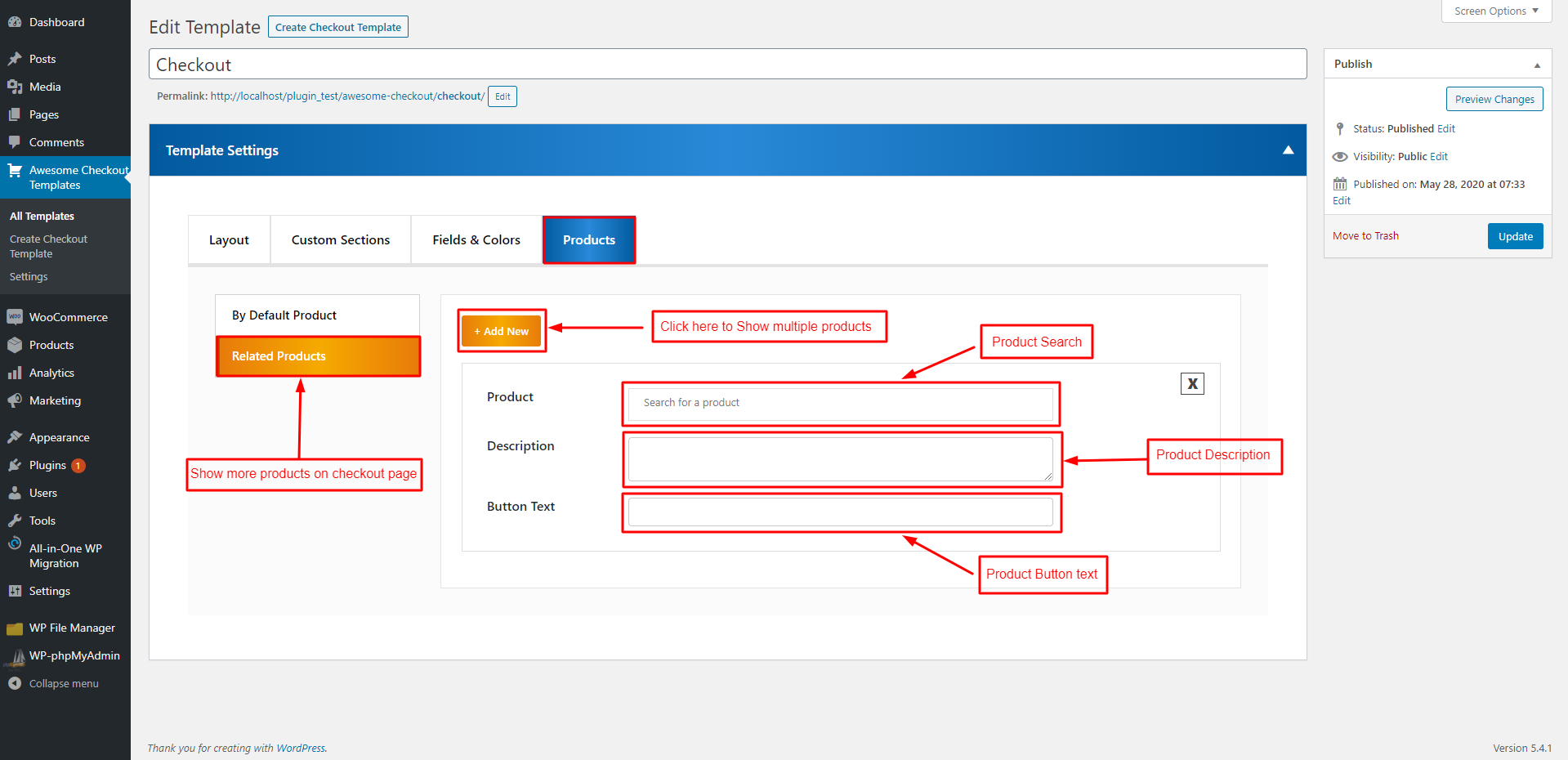1568x760 pixels.
Task: Open the Appearance menu
Action: pos(65,437)
